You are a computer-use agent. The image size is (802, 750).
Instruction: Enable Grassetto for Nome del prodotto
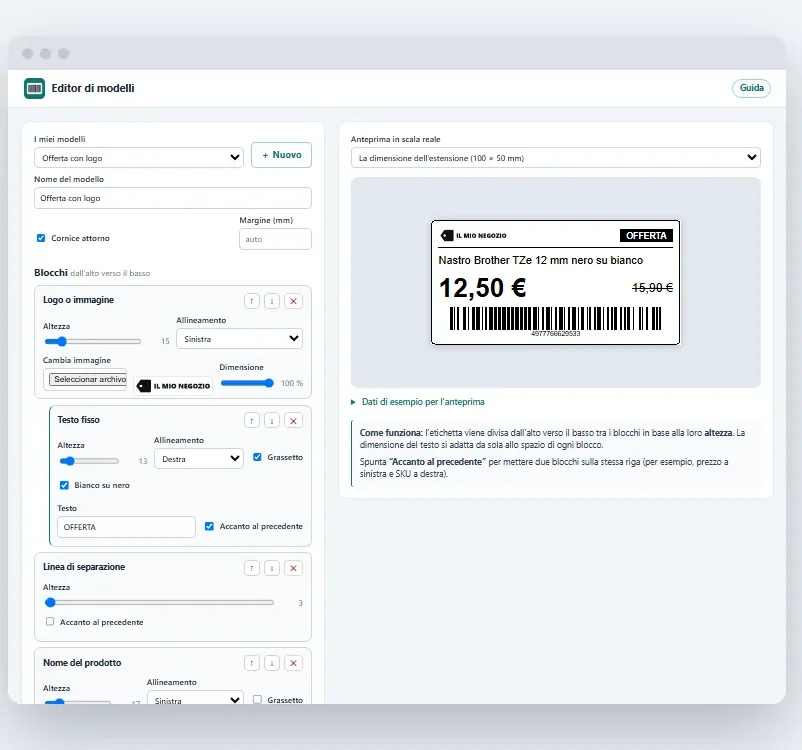coord(257,699)
